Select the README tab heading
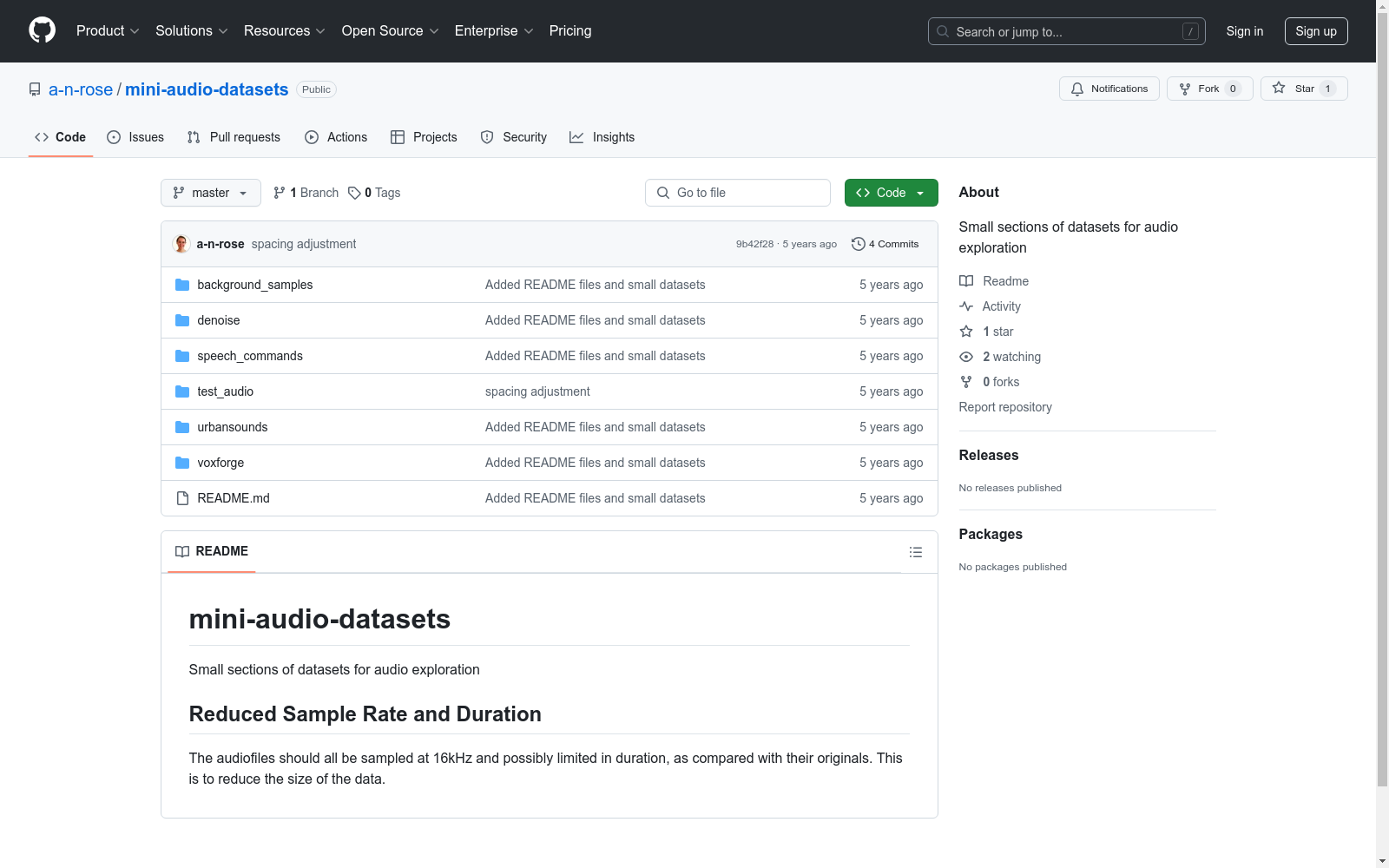Image resolution: width=1389 pixels, height=868 pixels. pos(212,551)
